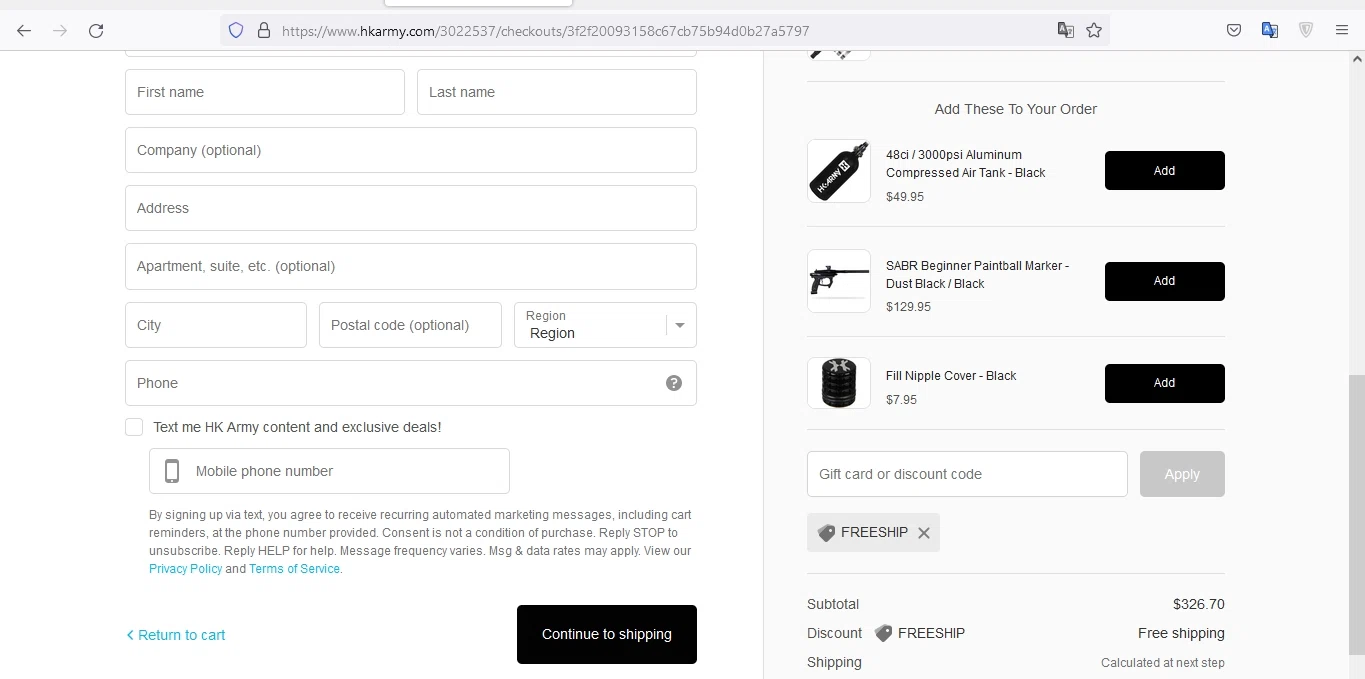This screenshot has height=679, width=1365.
Task: Open the Firefox hamburger menu
Action: click(1342, 30)
